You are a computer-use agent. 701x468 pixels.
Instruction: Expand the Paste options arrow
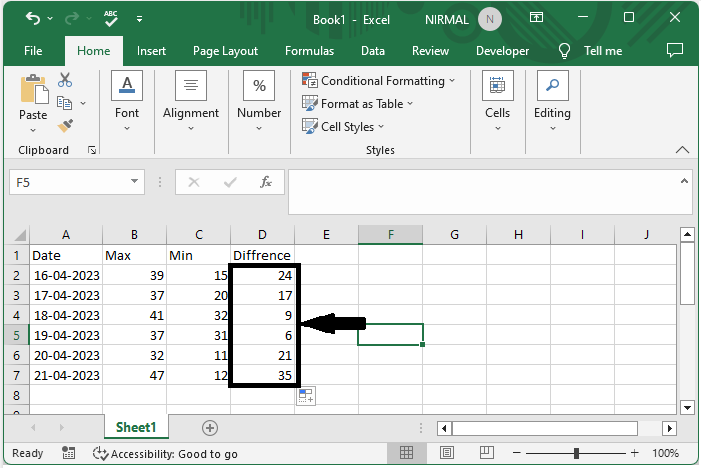pos(33,131)
